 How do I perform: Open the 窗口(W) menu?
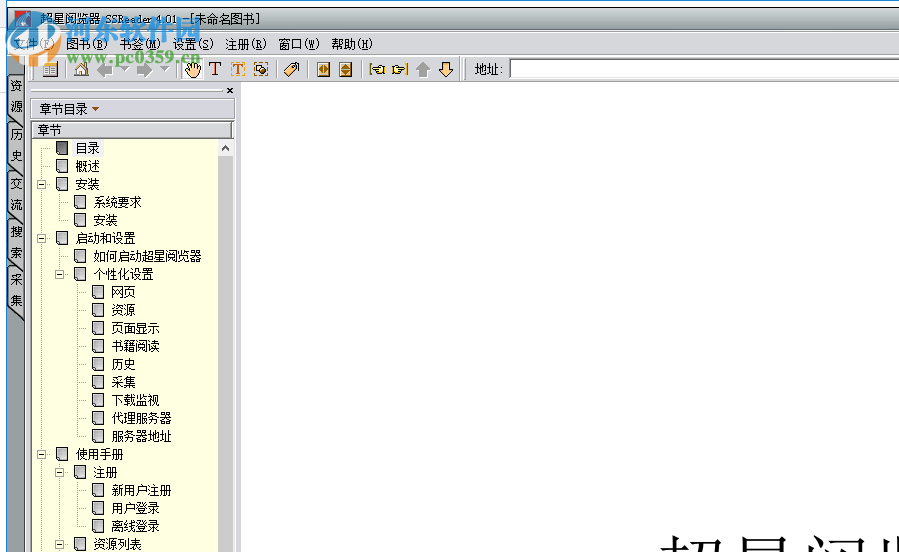click(x=299, y=44)
